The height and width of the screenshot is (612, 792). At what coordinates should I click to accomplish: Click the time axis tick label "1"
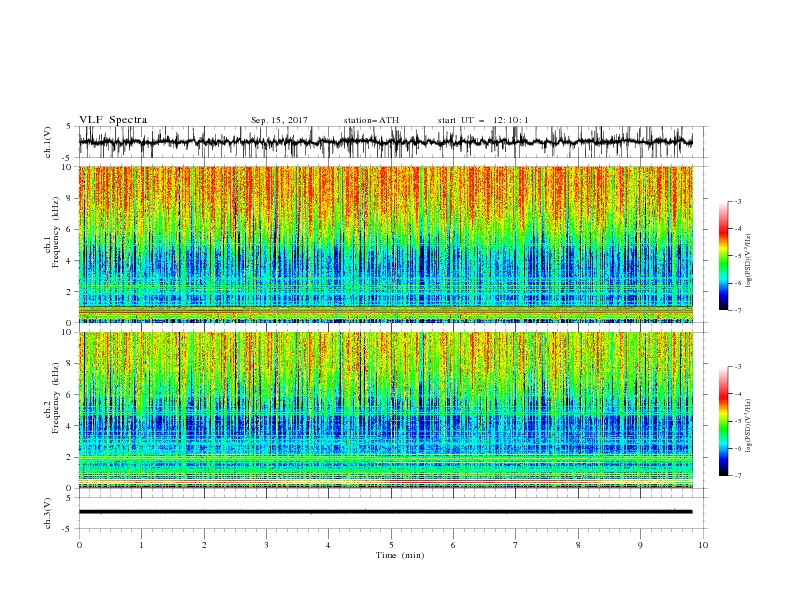pyautogui.click(x=141, y=545)
